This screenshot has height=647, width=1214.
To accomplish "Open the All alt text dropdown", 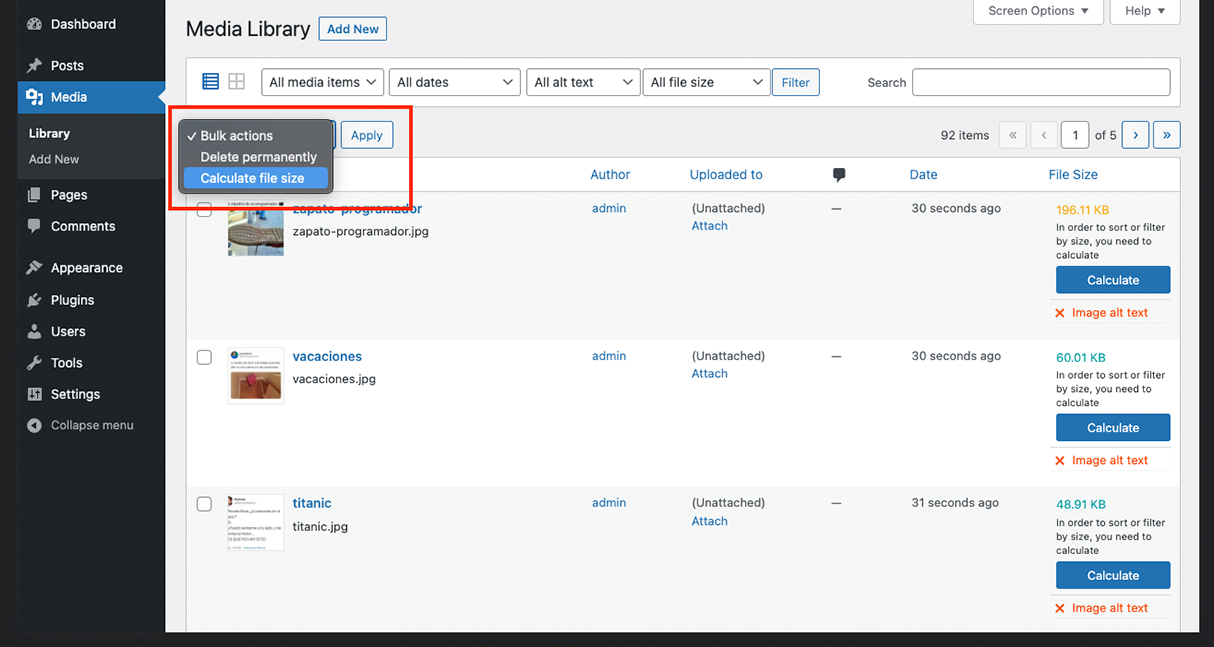I will tap(583, 82).
